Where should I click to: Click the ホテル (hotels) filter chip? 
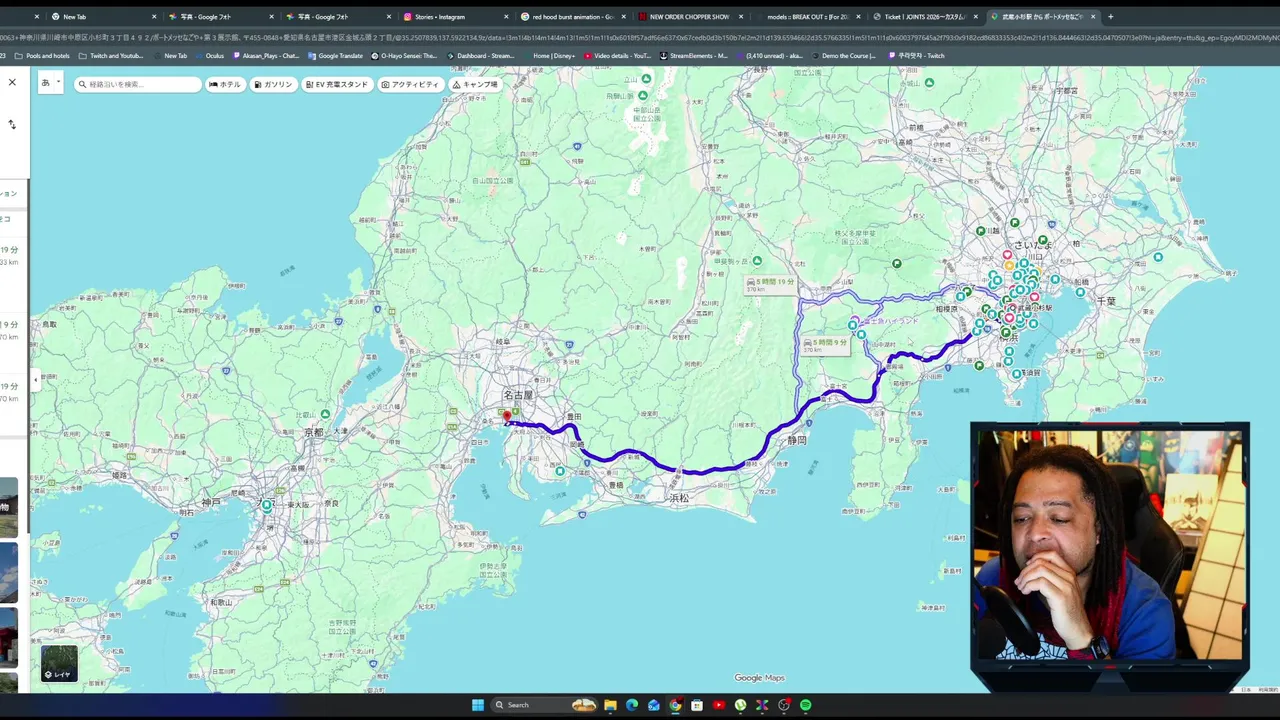pyautogui.click(x=225, y=85)
